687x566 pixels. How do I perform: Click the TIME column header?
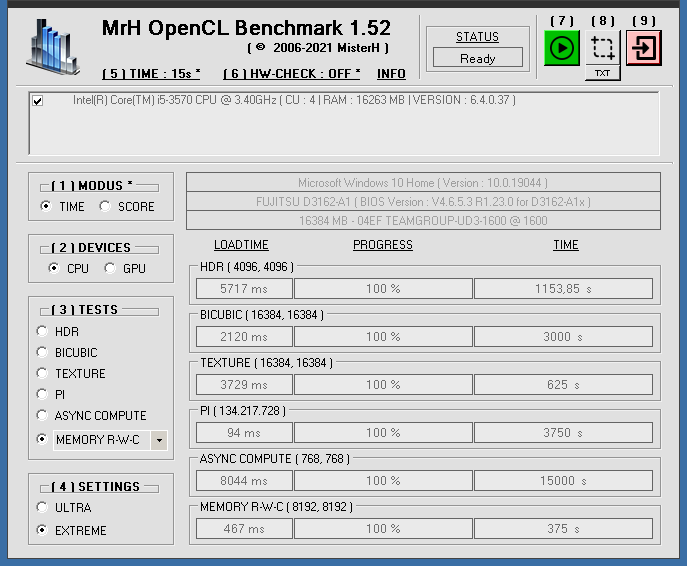[x=566, y=245]
